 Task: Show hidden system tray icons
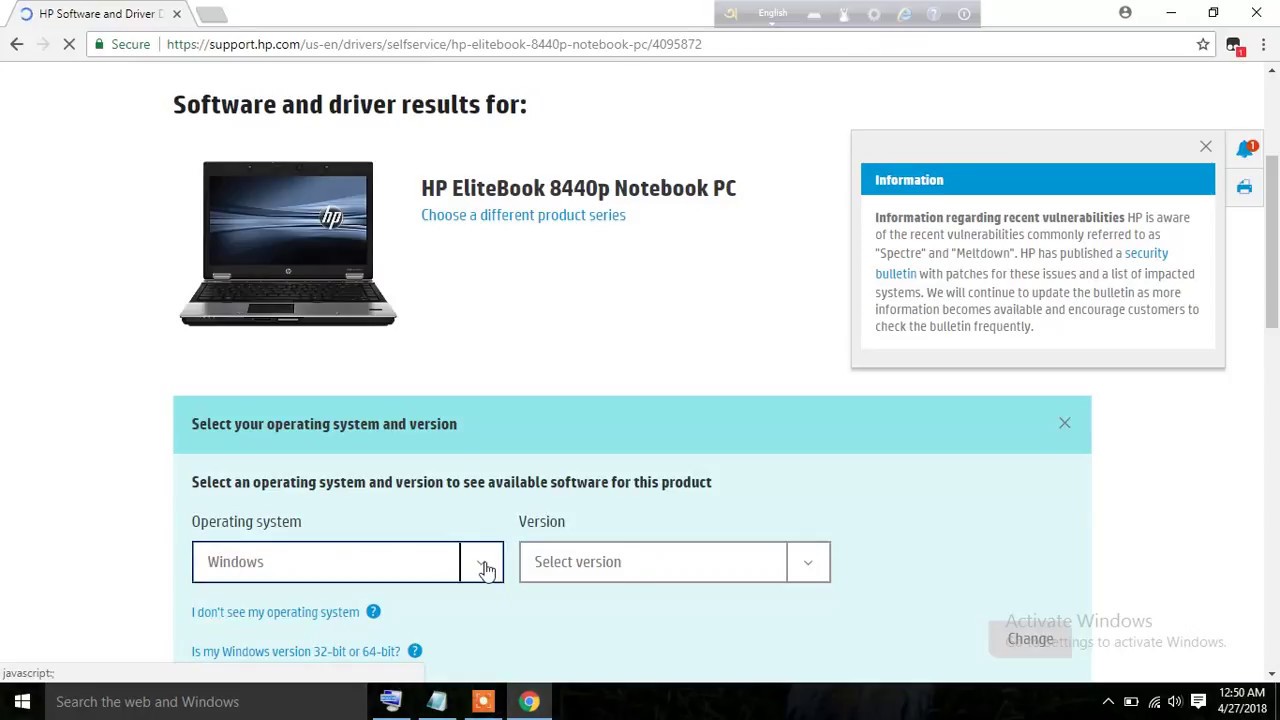(1108, 702)
